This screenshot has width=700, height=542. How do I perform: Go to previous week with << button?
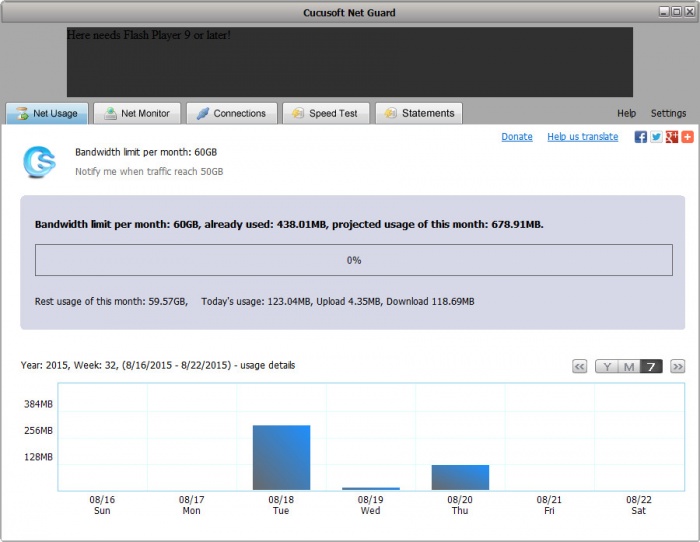pyautogui.click(x=579, y=367)
